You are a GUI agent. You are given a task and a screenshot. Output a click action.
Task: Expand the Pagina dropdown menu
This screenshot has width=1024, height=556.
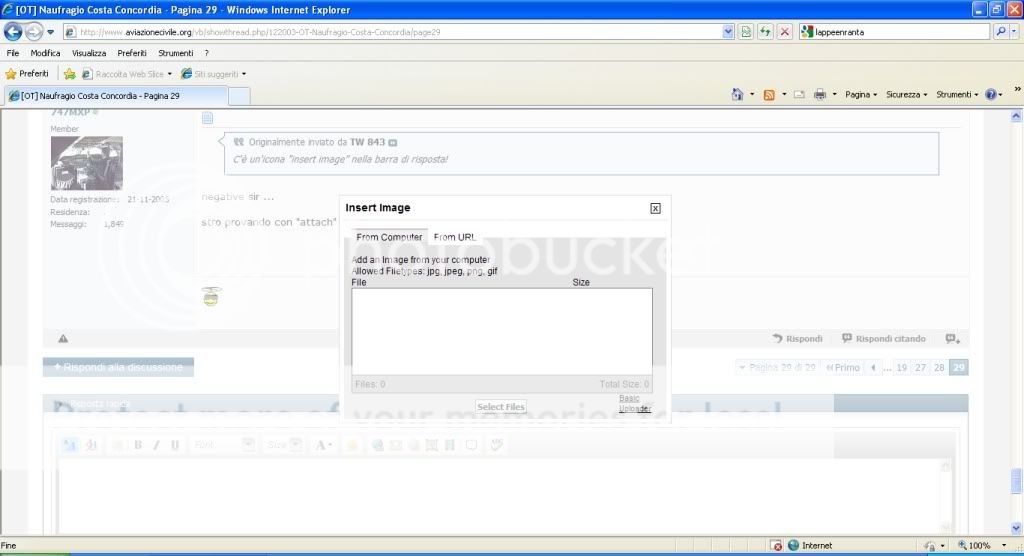point(860,95)
